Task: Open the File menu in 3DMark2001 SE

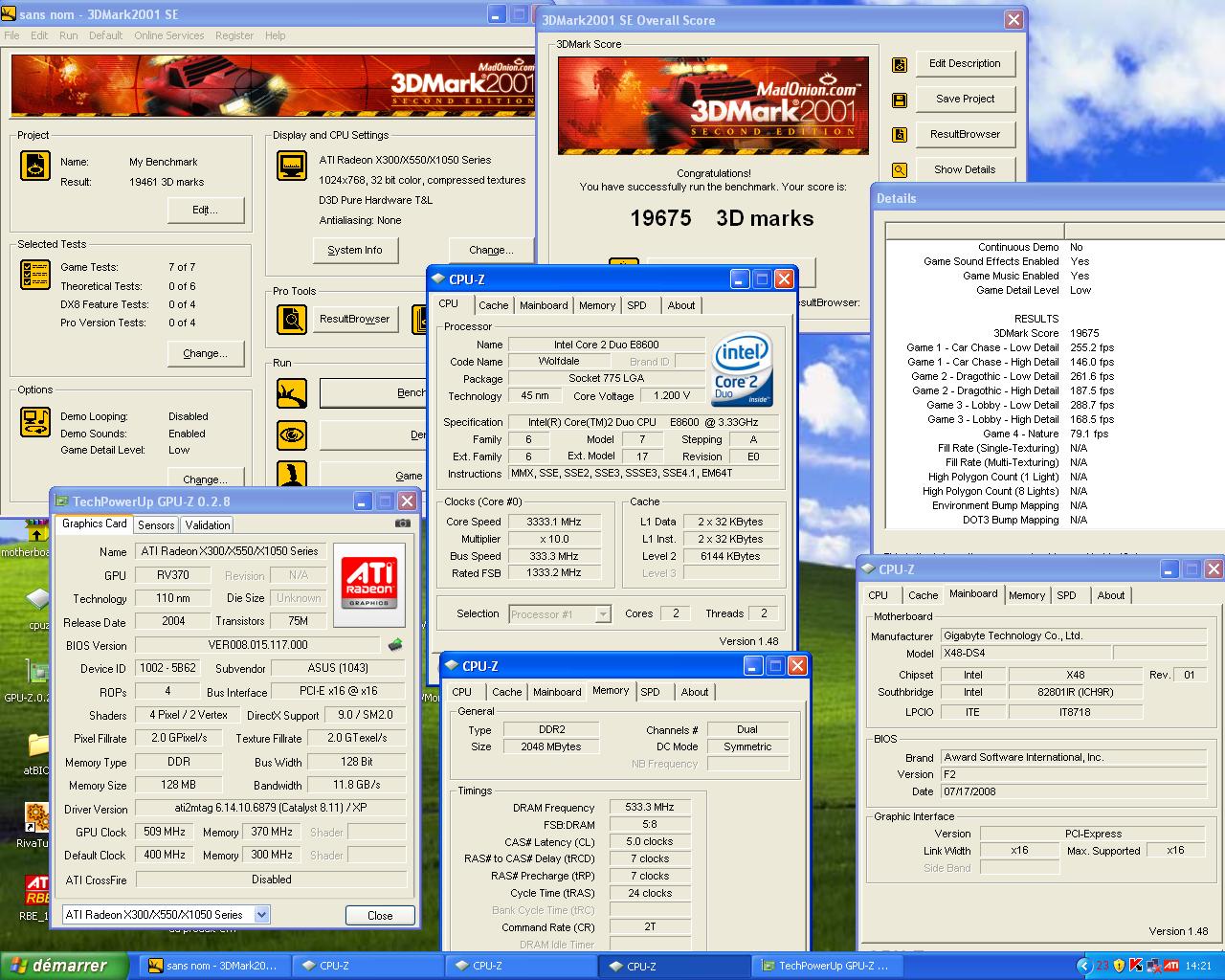Action: click(x=11, y=35)
